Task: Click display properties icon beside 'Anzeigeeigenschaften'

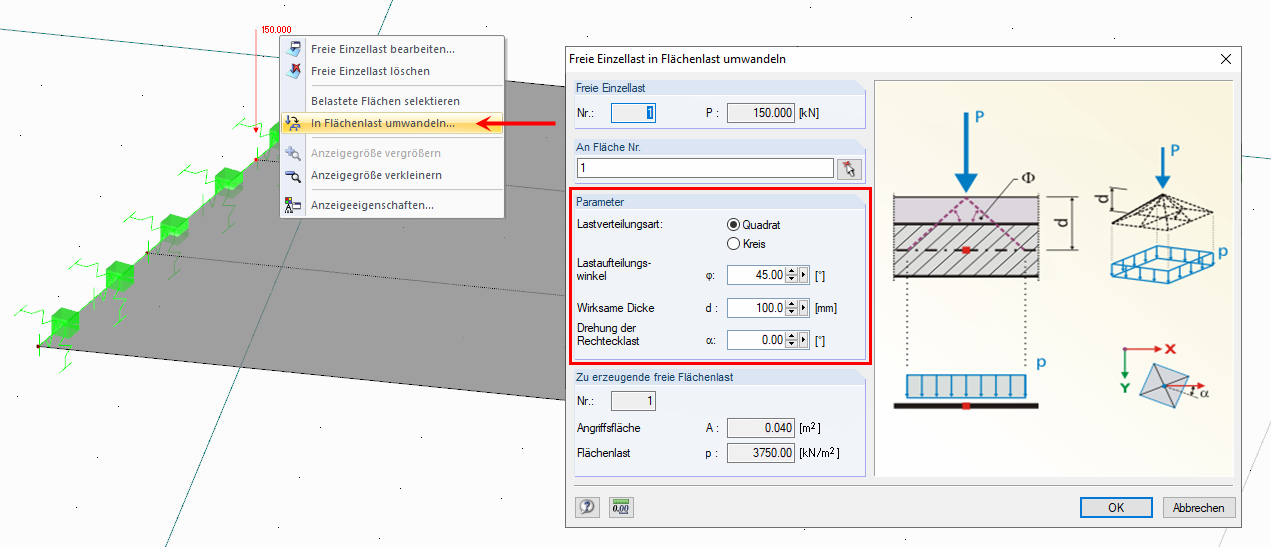Action: [294, 205]
